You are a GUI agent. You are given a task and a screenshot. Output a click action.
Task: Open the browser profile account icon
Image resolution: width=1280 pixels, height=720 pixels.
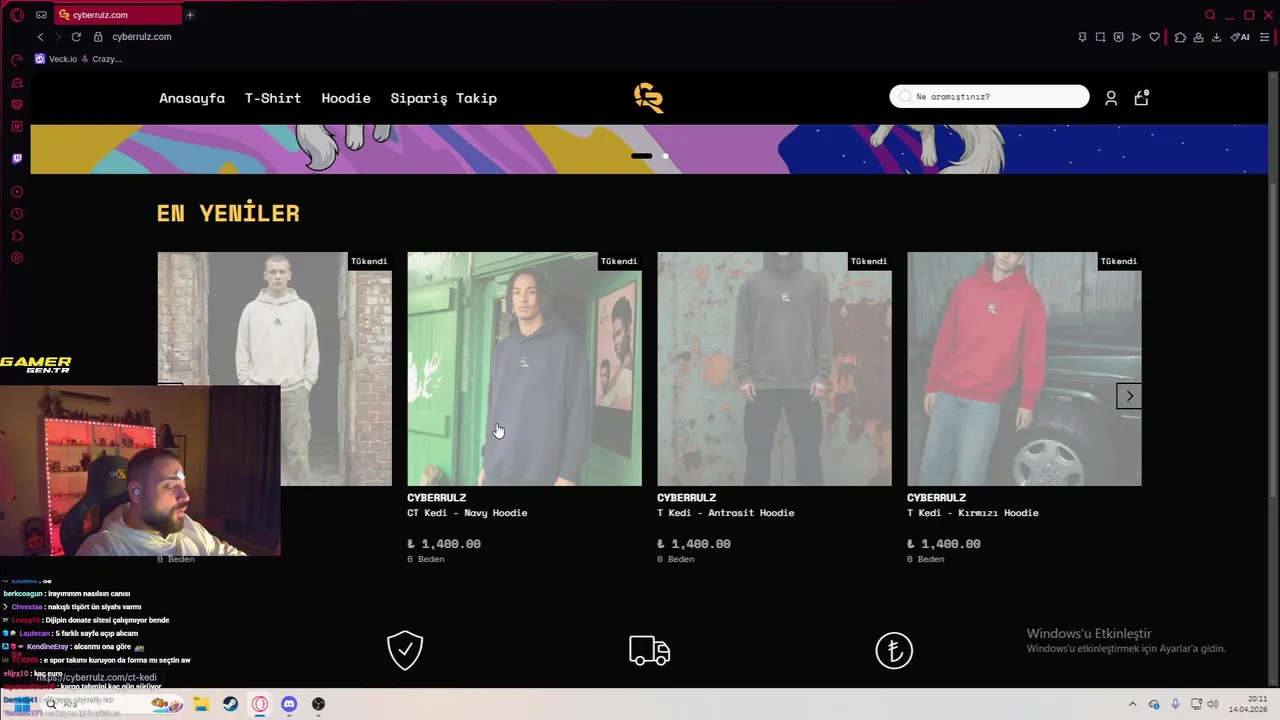(x=1198, y=37)
